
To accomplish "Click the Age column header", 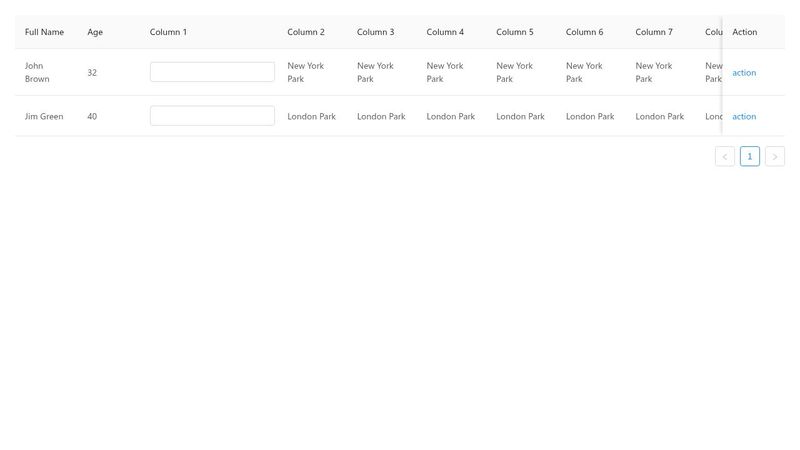I will coord(95,32).
